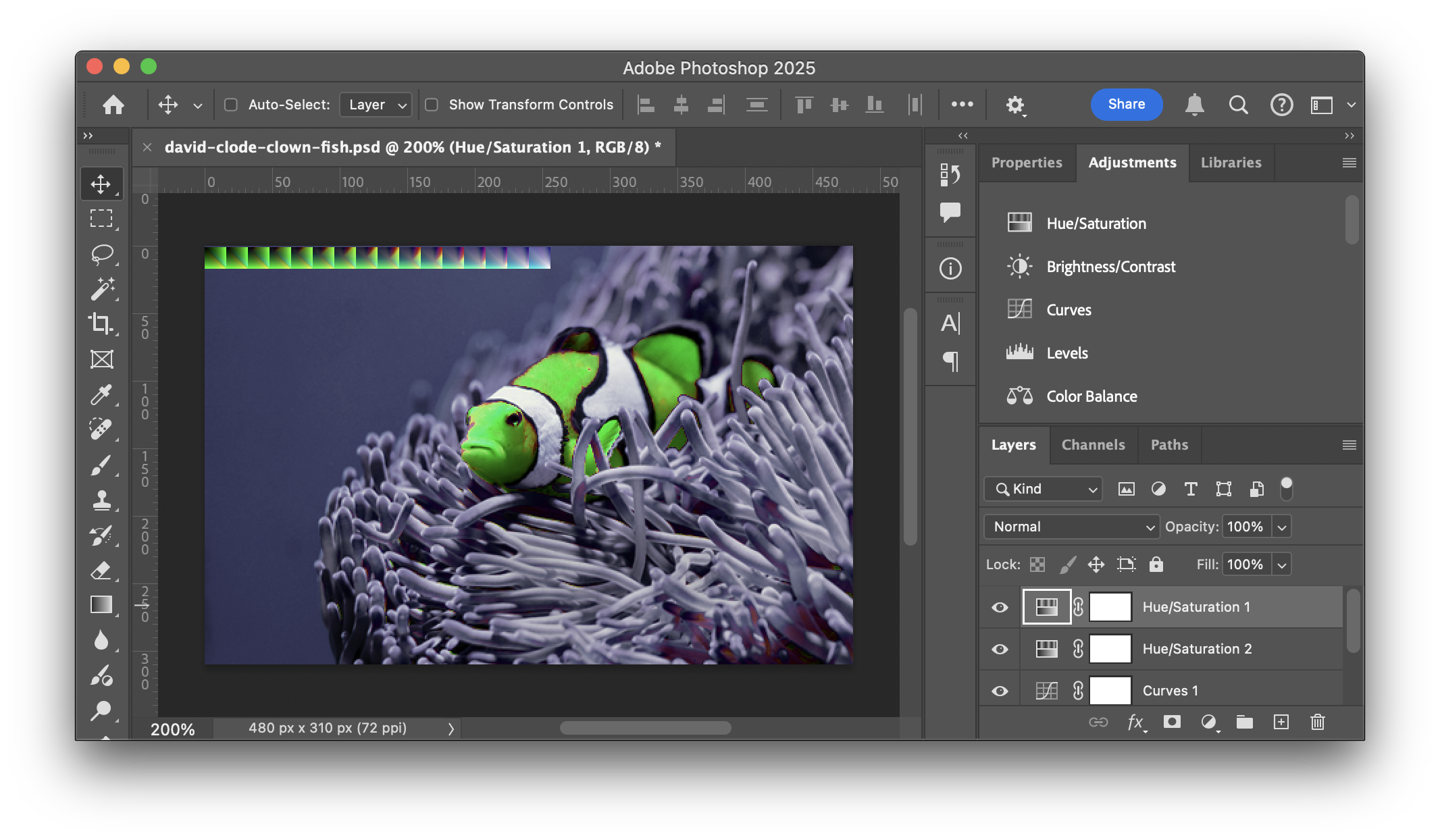Click the add layer mask icon
Image resolution: width=1440 pixels, height=840 pixels.
[x=1172, y=722]
